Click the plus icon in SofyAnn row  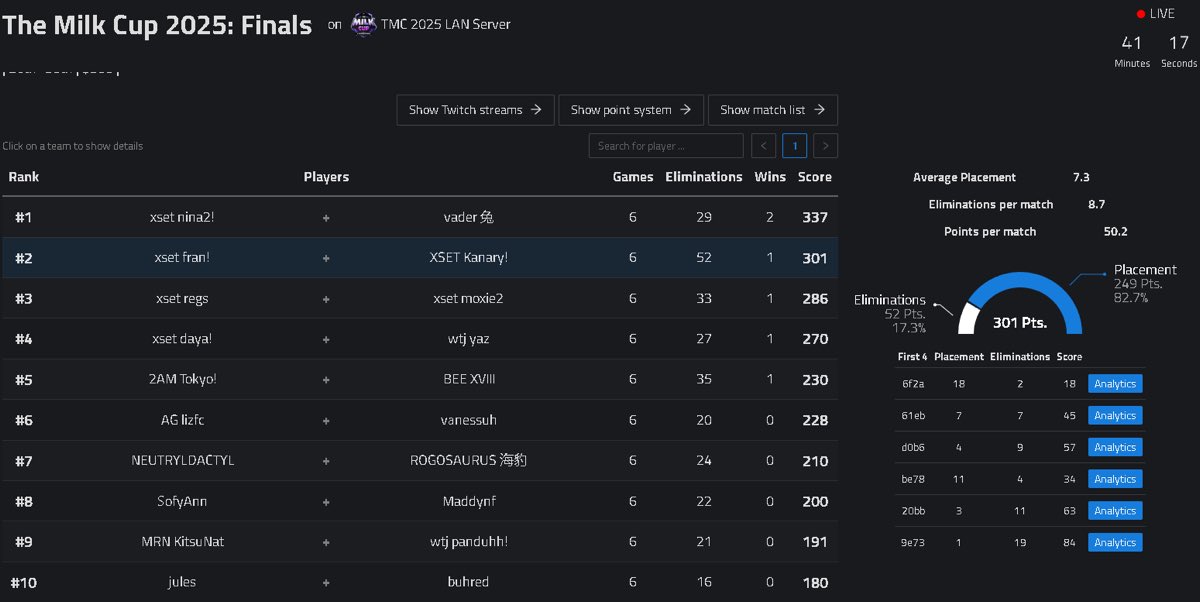click(326, 502)
